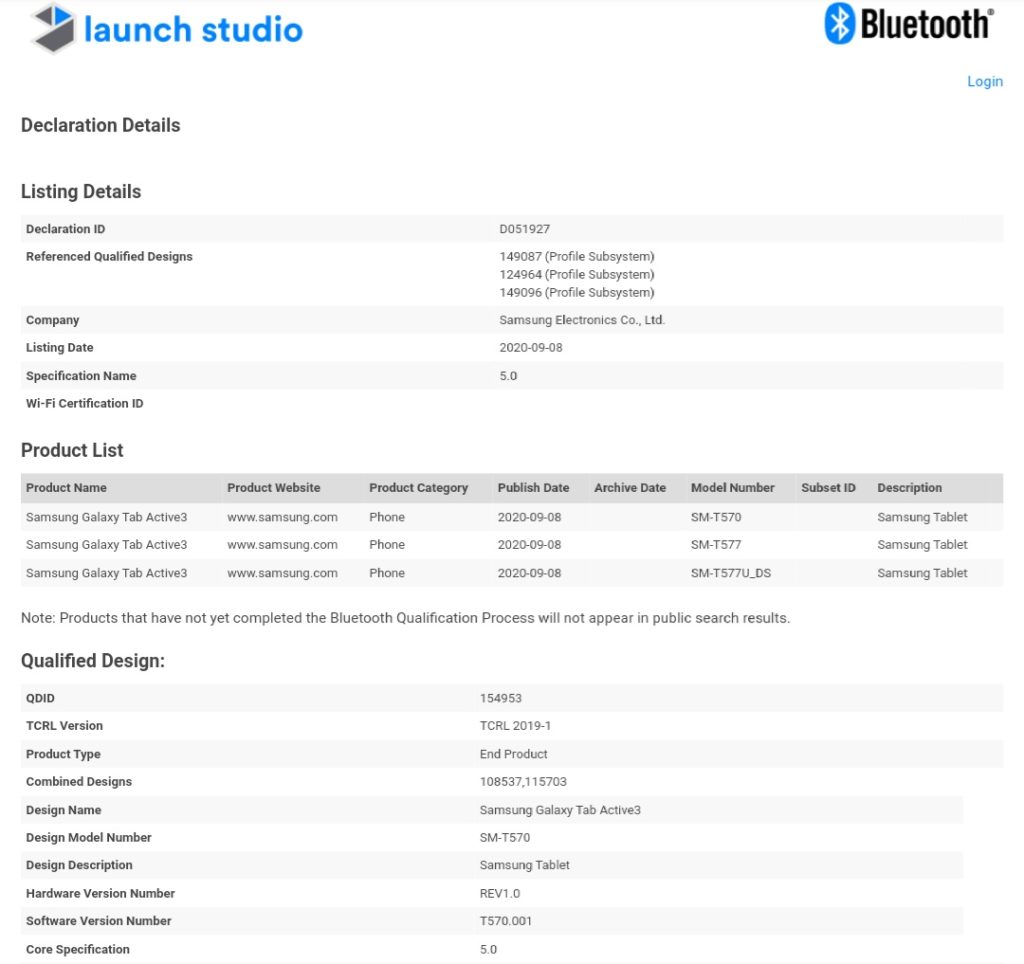Select the TCRL 2019-1 version value
Screen dimensions: 1024x964
pyautogui.click(x=515, y=726)
